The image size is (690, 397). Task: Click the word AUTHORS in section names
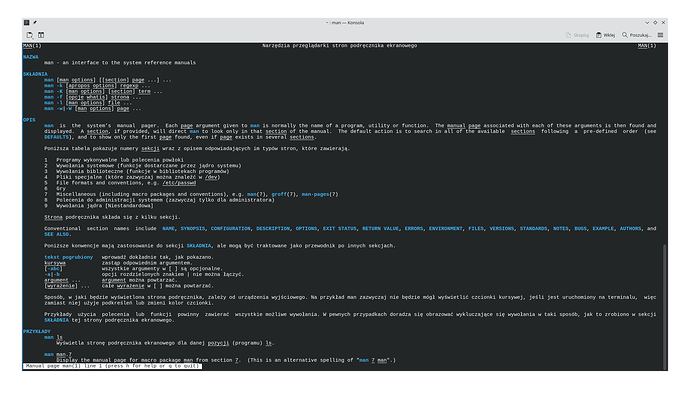click(x=631, y=229)
